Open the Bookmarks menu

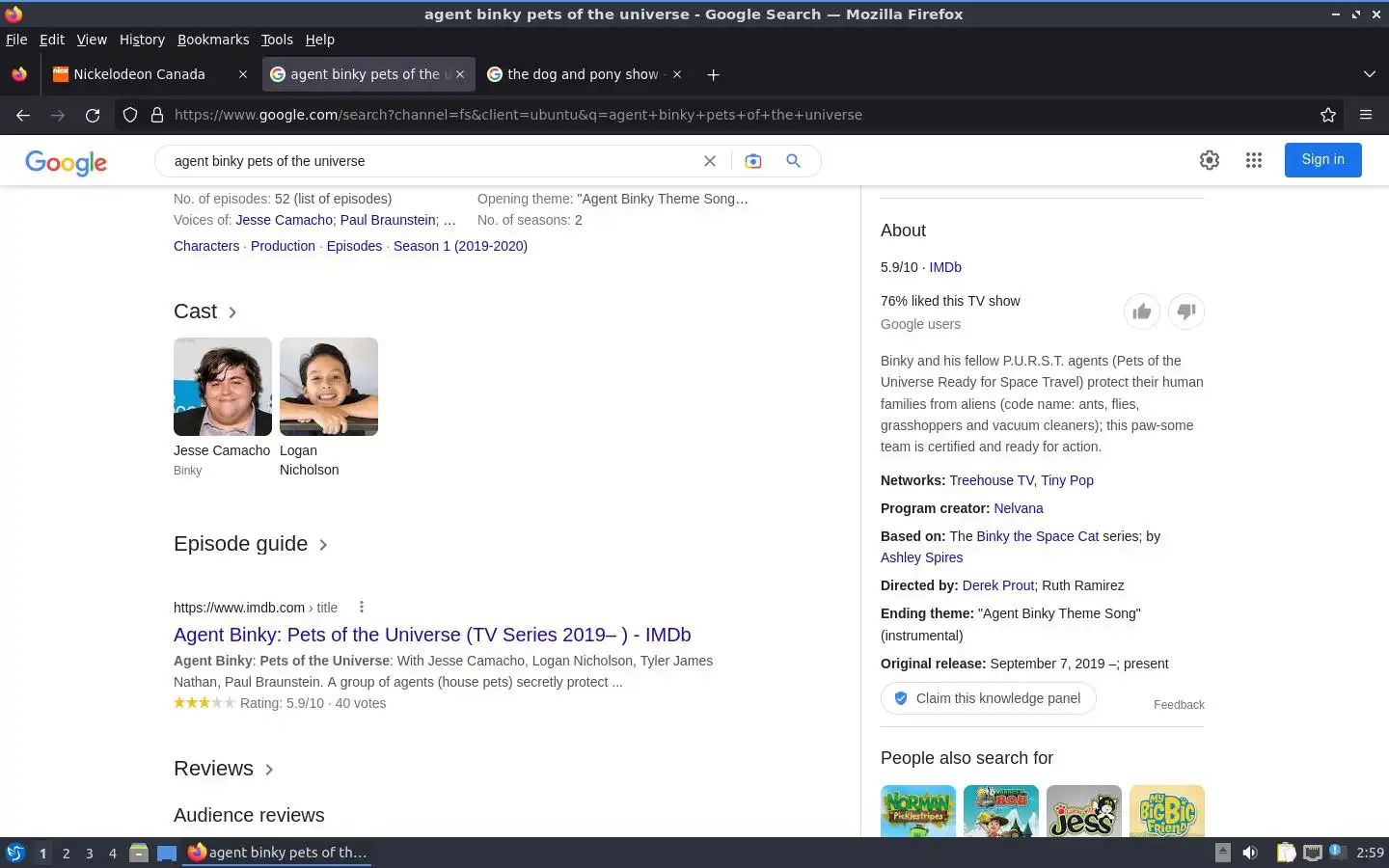(213, 40)
